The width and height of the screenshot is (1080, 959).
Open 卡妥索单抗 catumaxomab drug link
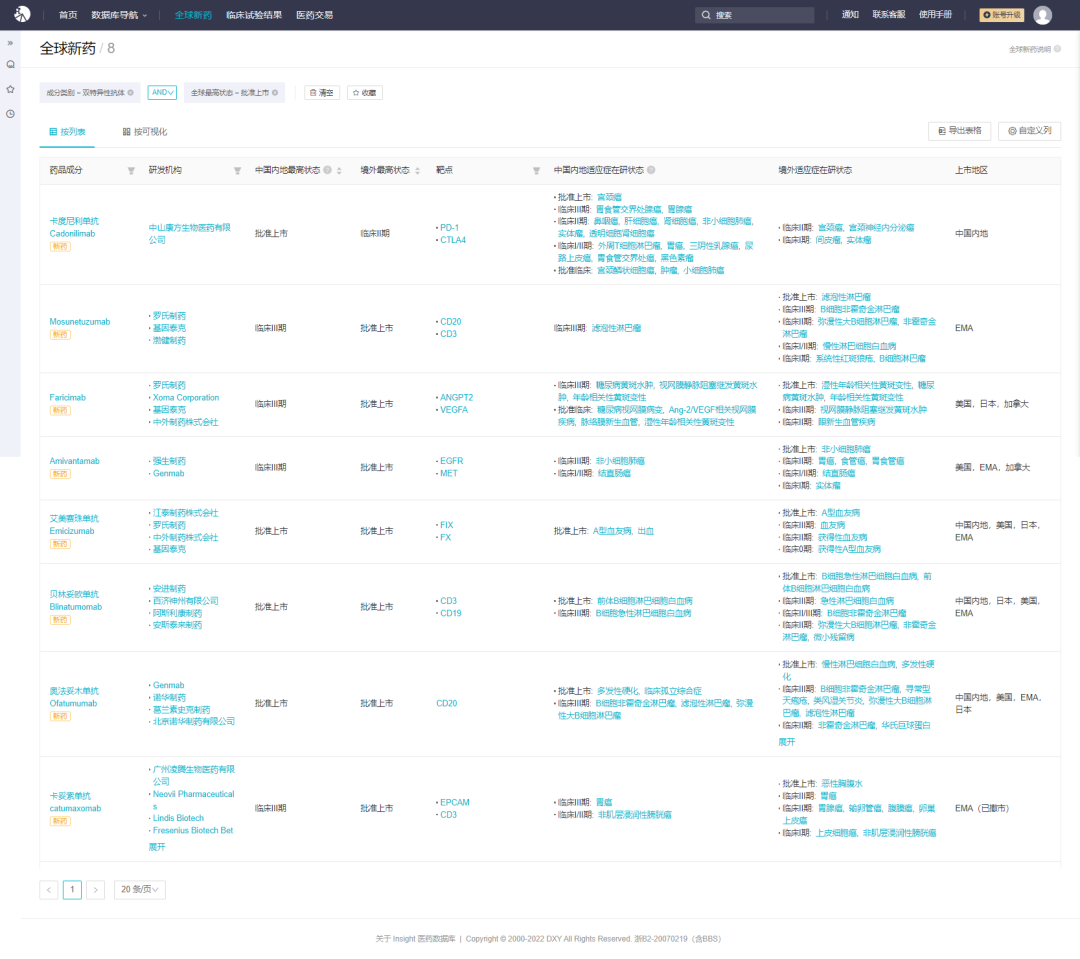pyautogui.click(x=75, y=802)
